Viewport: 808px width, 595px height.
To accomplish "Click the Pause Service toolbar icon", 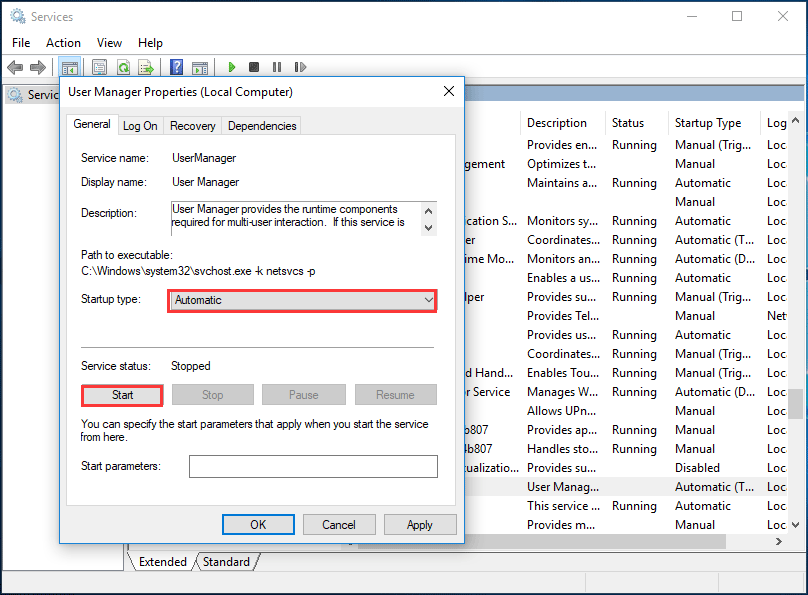I will pyautogui.click(x=277, y=67).
